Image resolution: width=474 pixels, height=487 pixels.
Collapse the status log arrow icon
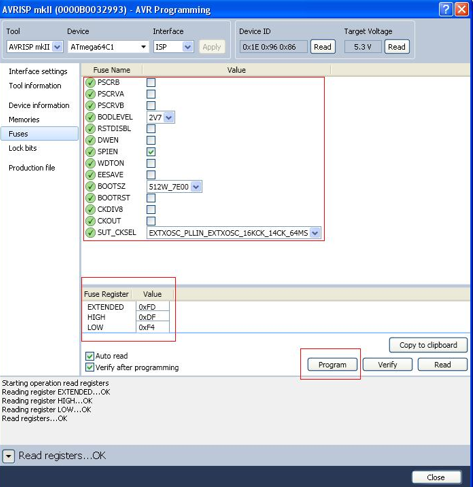[x=8, y=456]
